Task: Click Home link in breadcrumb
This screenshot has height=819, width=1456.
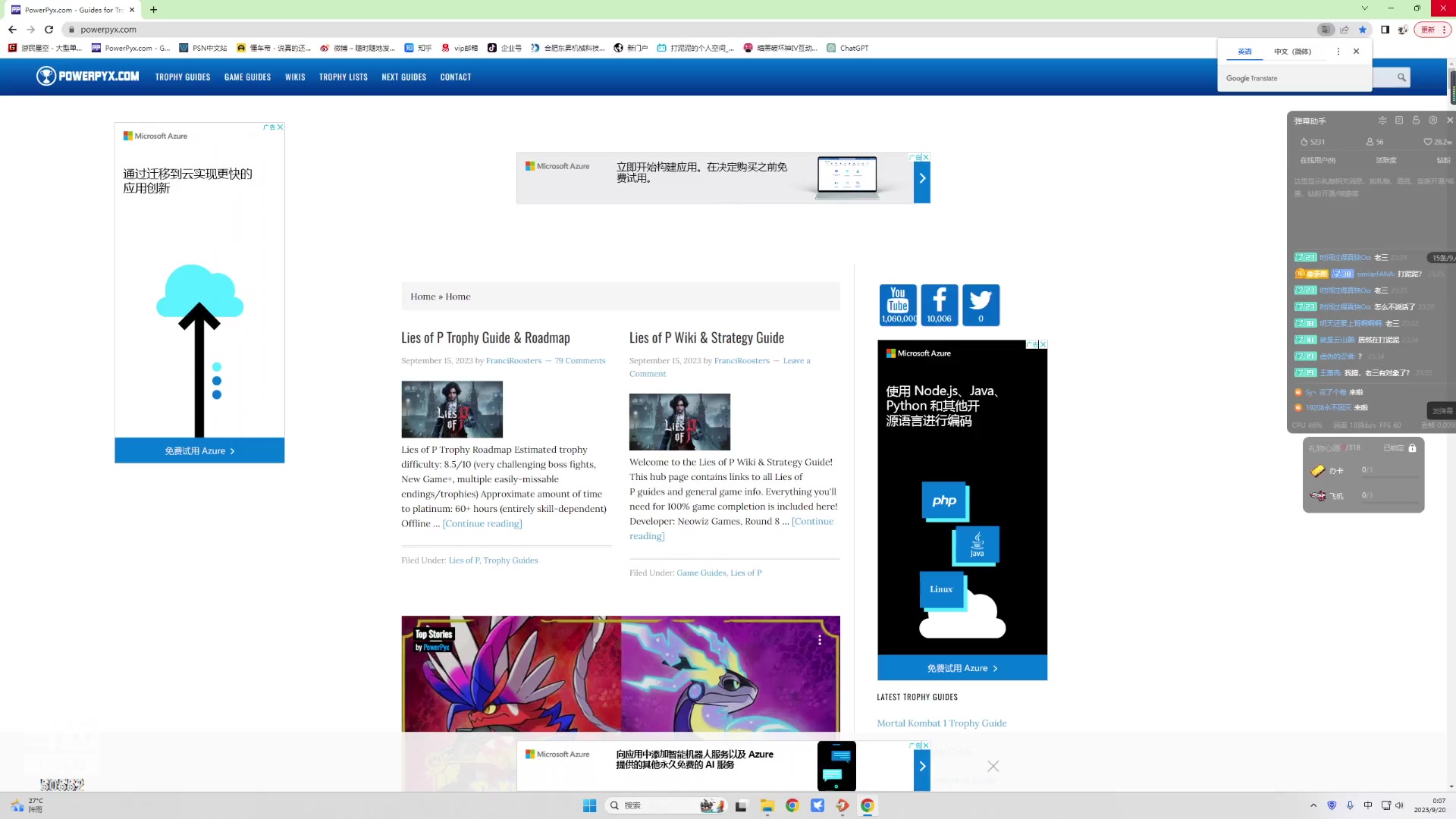Action: (x=422, y=297)
